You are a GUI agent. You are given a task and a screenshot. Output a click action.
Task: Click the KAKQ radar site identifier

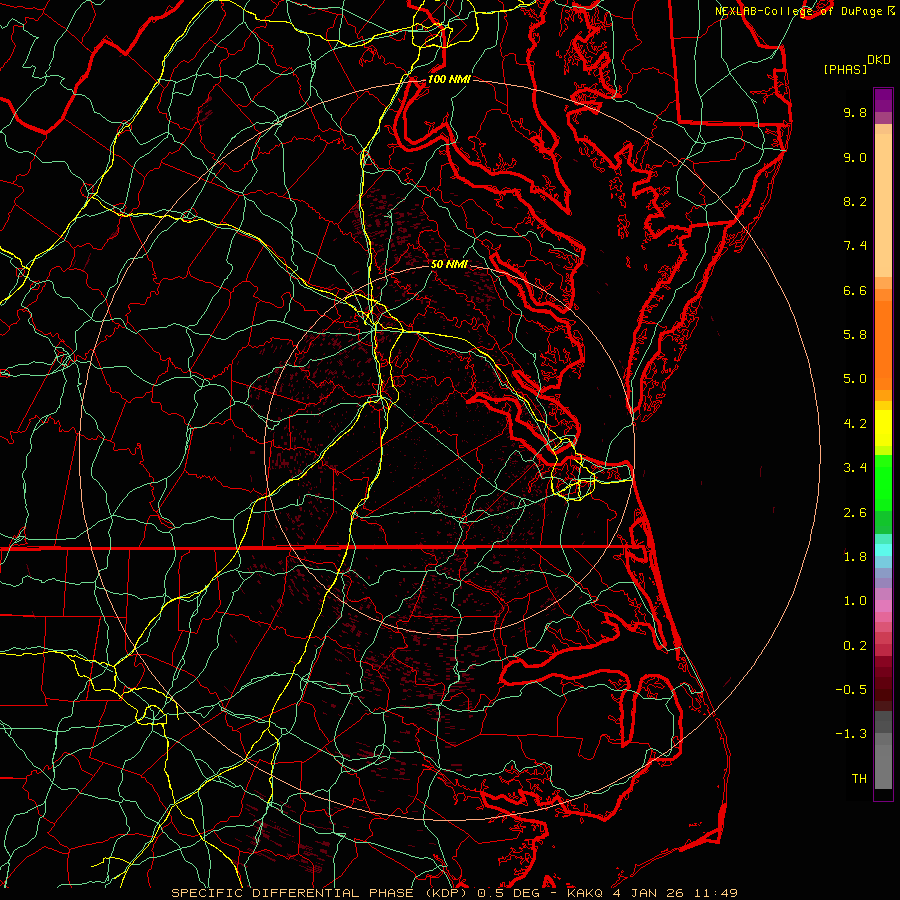coord(584,893)
